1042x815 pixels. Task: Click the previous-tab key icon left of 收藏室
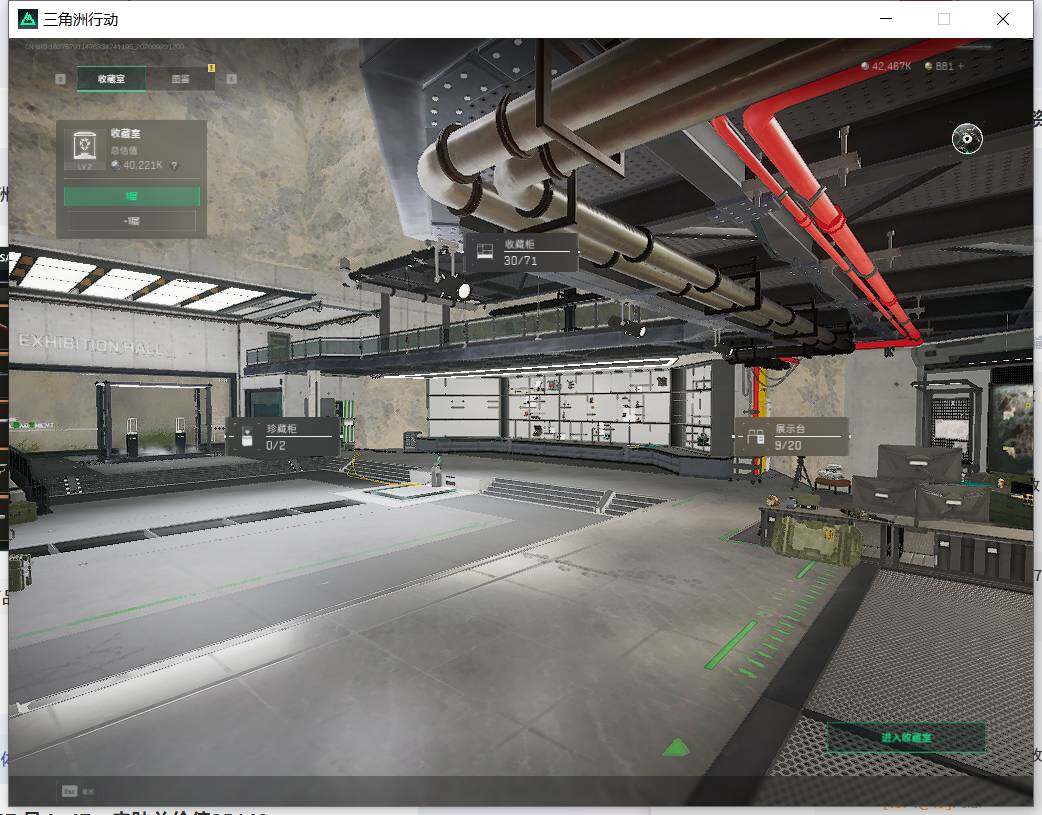point(60,79)
